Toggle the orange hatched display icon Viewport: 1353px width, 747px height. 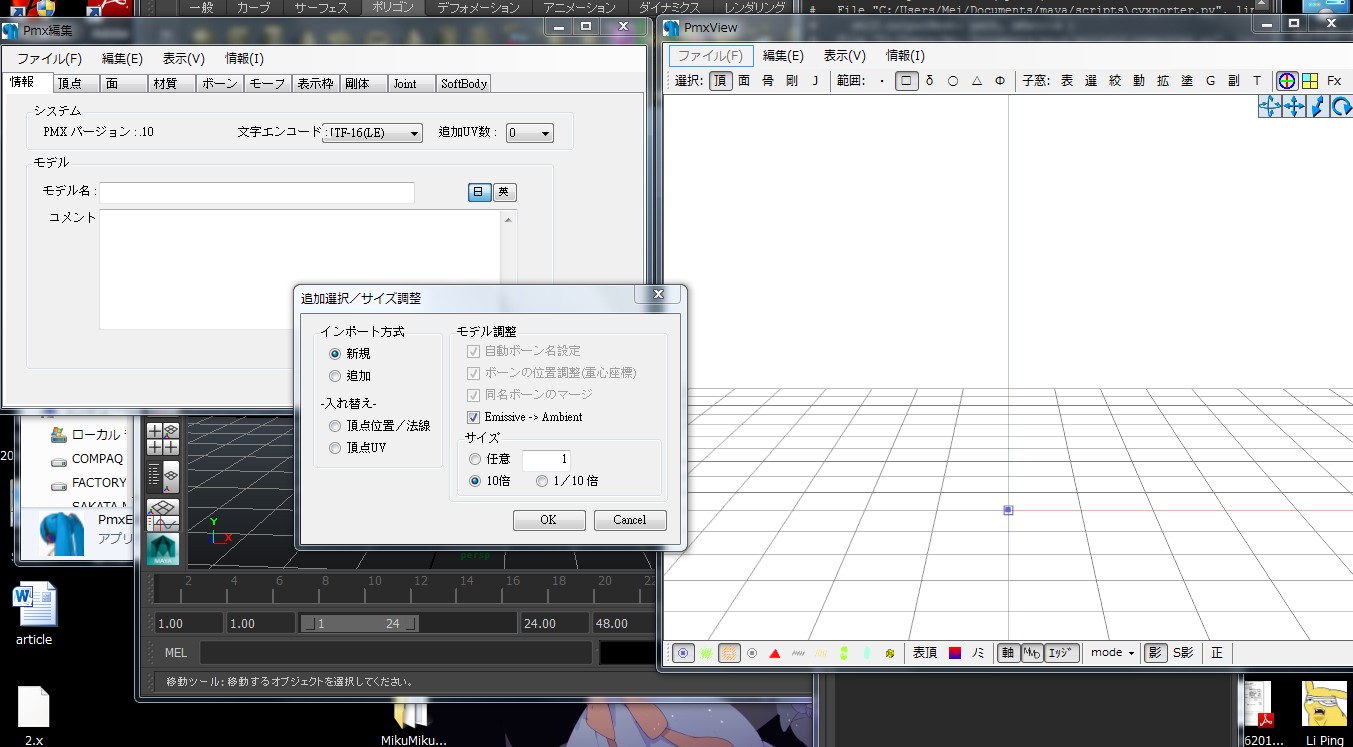pos(729,653)
